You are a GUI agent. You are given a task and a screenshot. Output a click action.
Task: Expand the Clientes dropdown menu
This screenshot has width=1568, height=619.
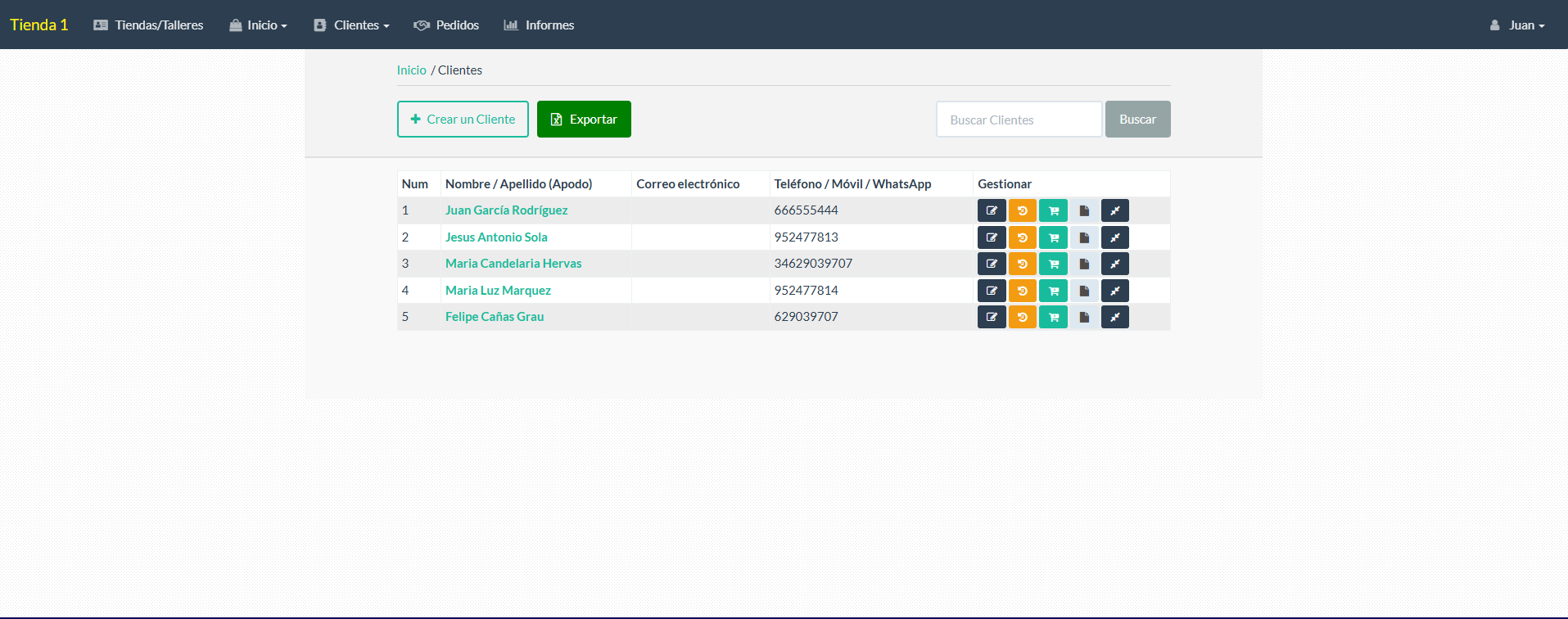[351, 25]
